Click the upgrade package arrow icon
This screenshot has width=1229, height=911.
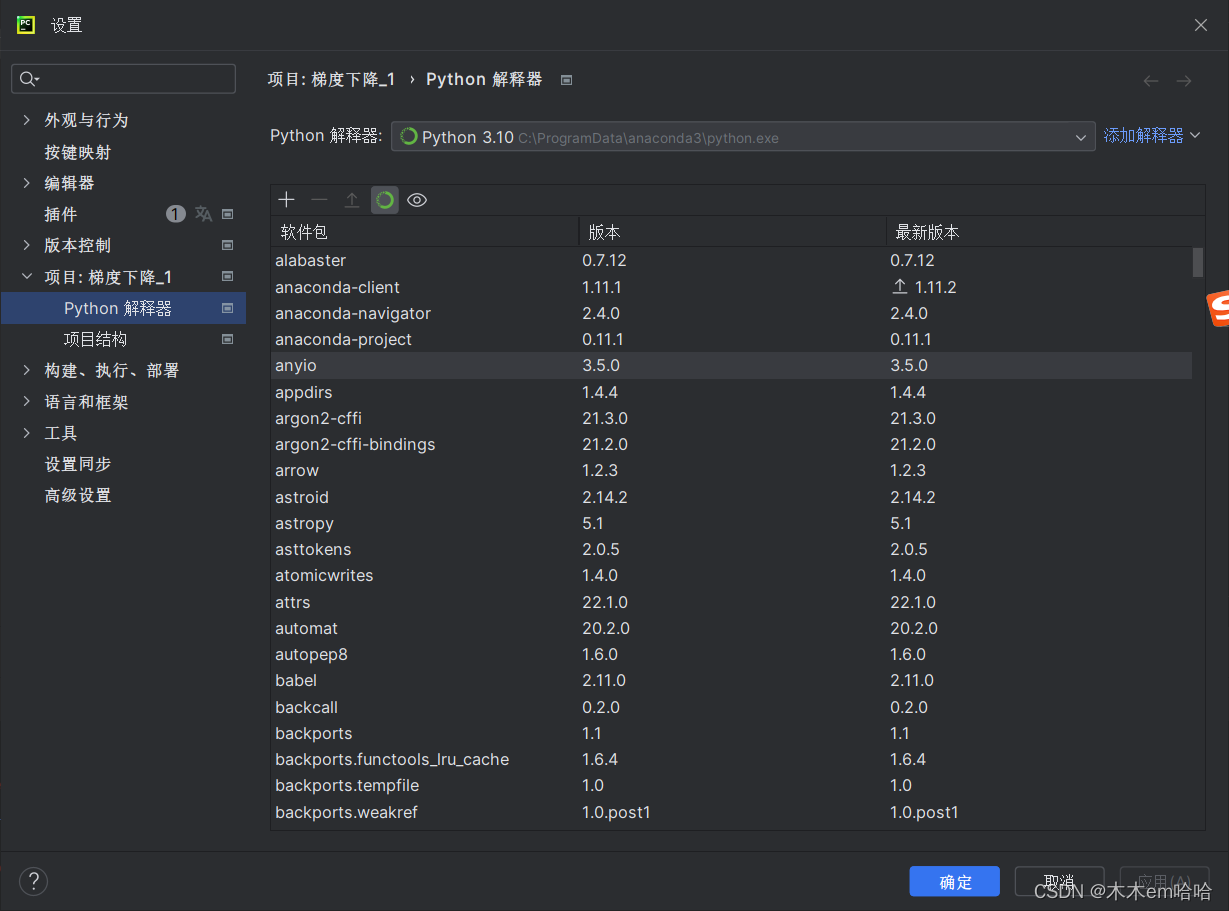click(x=352, y=200)
